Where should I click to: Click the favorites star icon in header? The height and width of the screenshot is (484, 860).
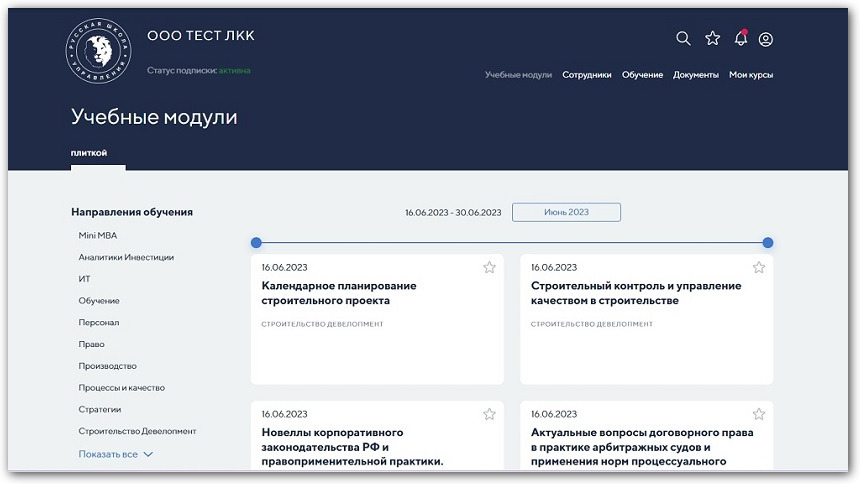click(x=712, y=39)
